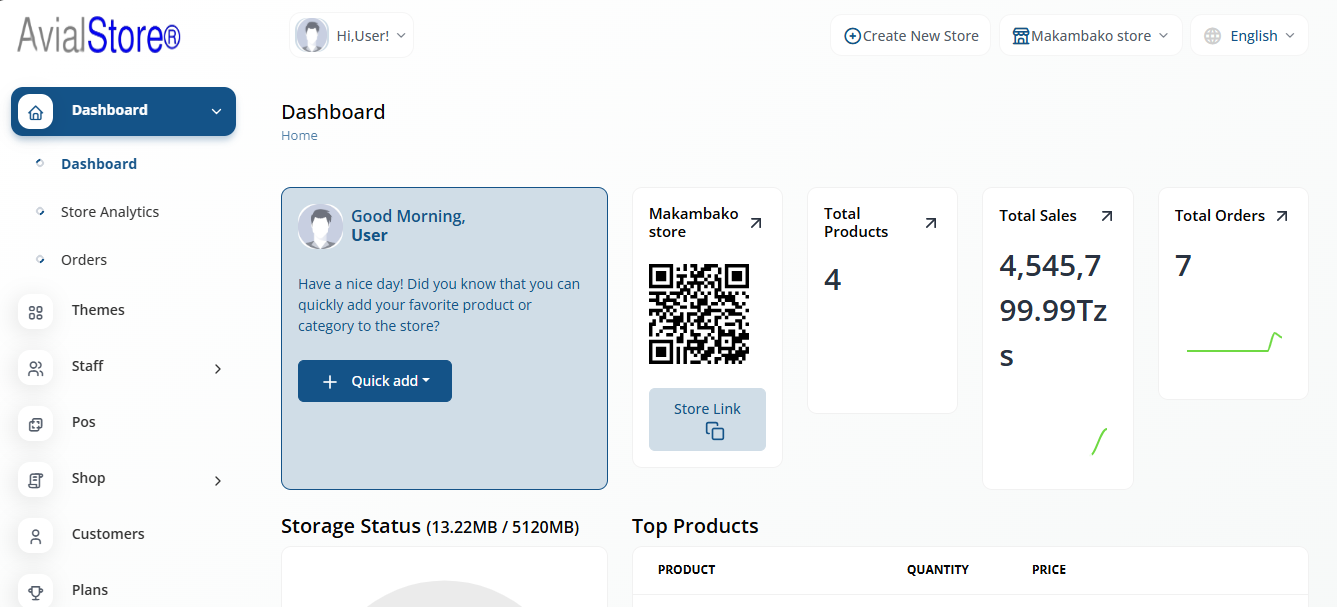The image size is (1337, 607).
Task: Click the Shop menu label
Action: coord(89,478)
